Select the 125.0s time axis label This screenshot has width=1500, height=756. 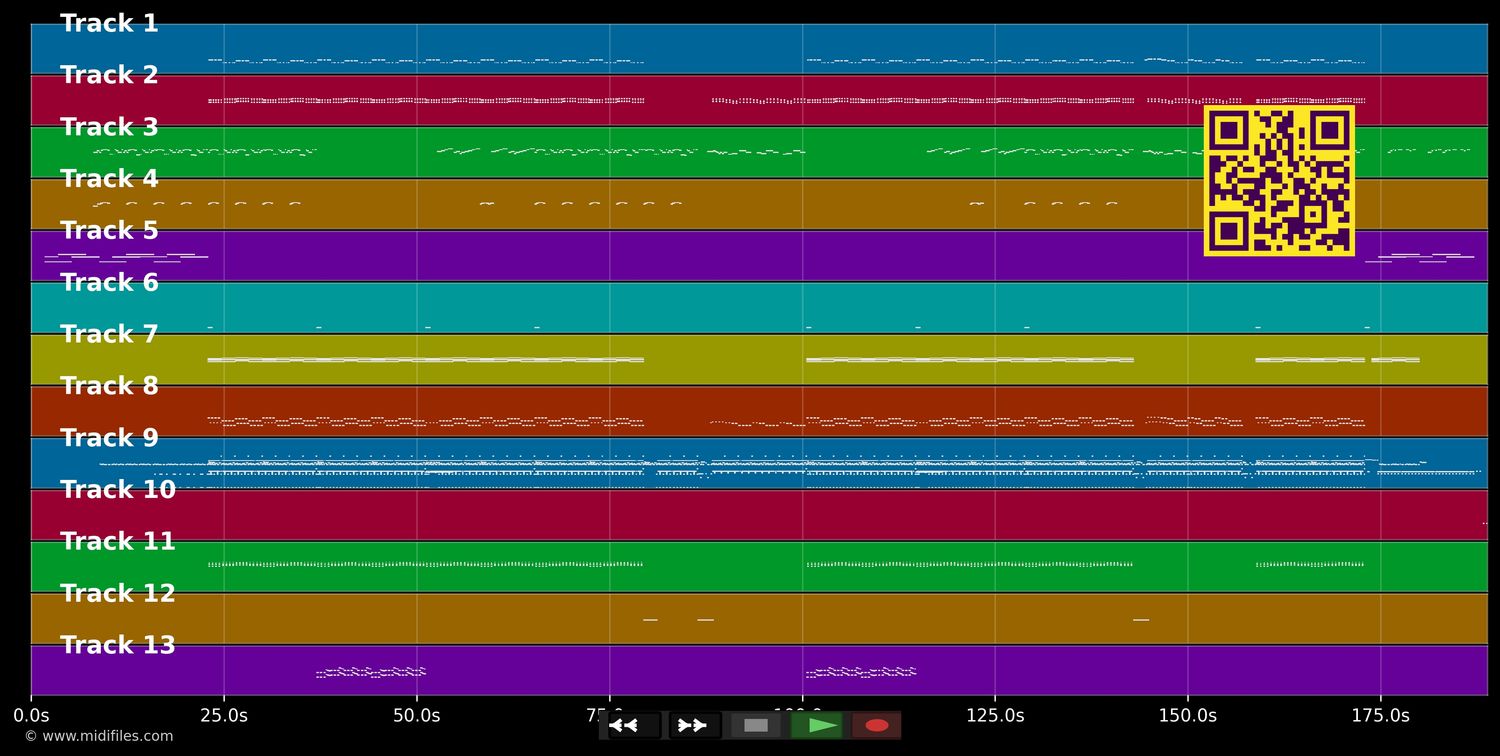pos(995,716)
